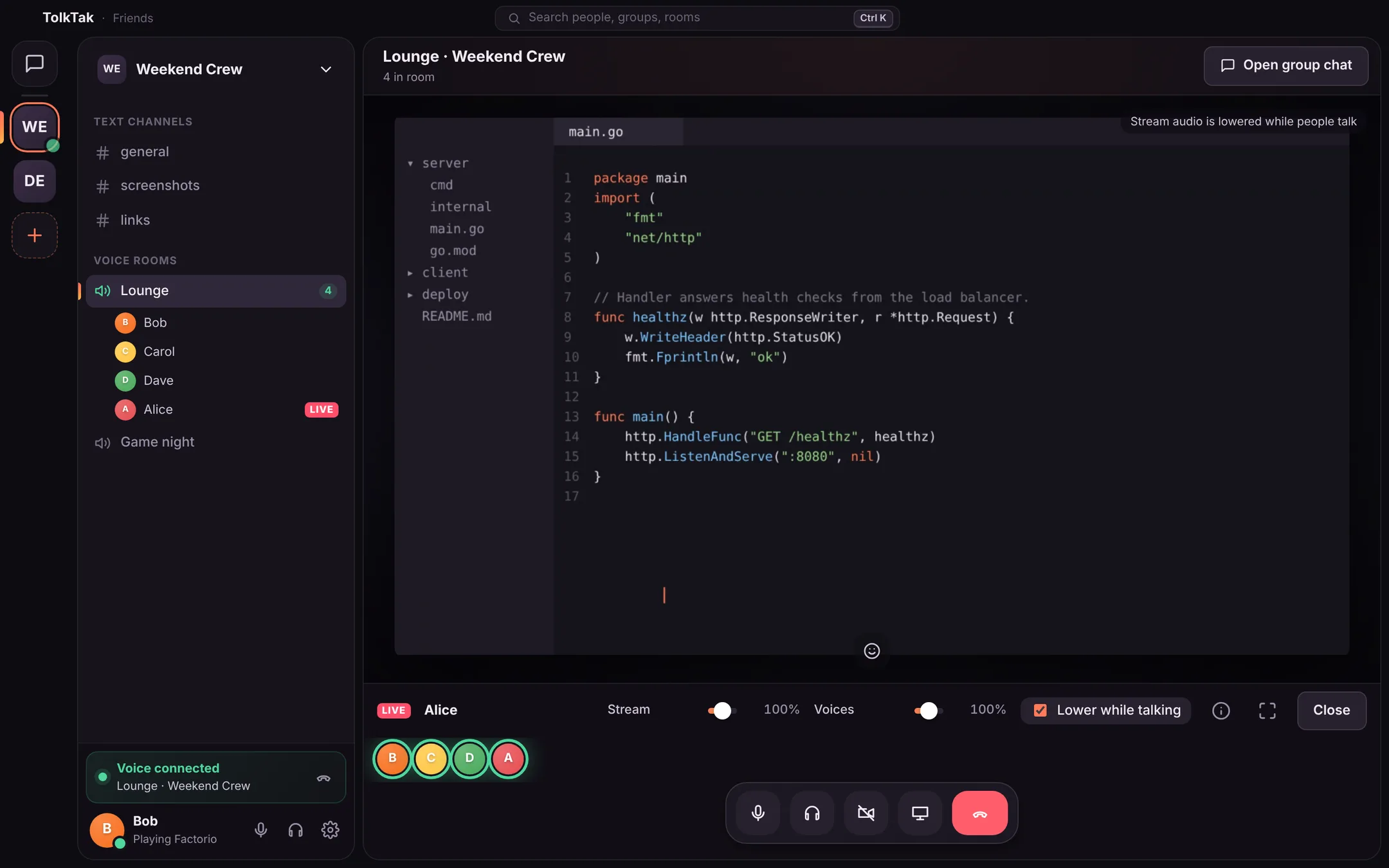1389x868 pixels.
Task: Click the emoji reaction icon on the stream
Action: pos(872,651)
